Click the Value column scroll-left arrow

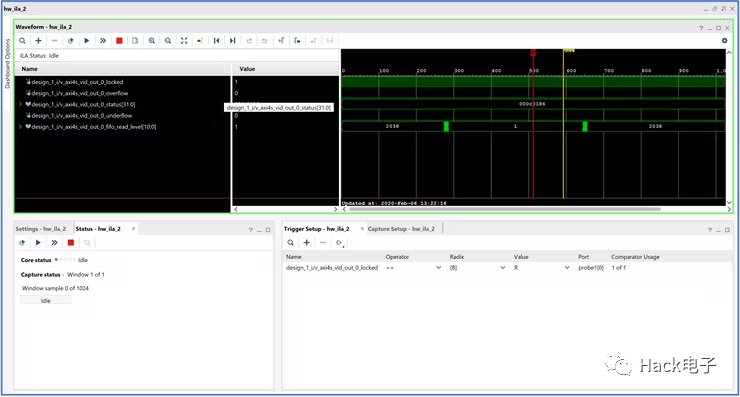tap(235, 209)
